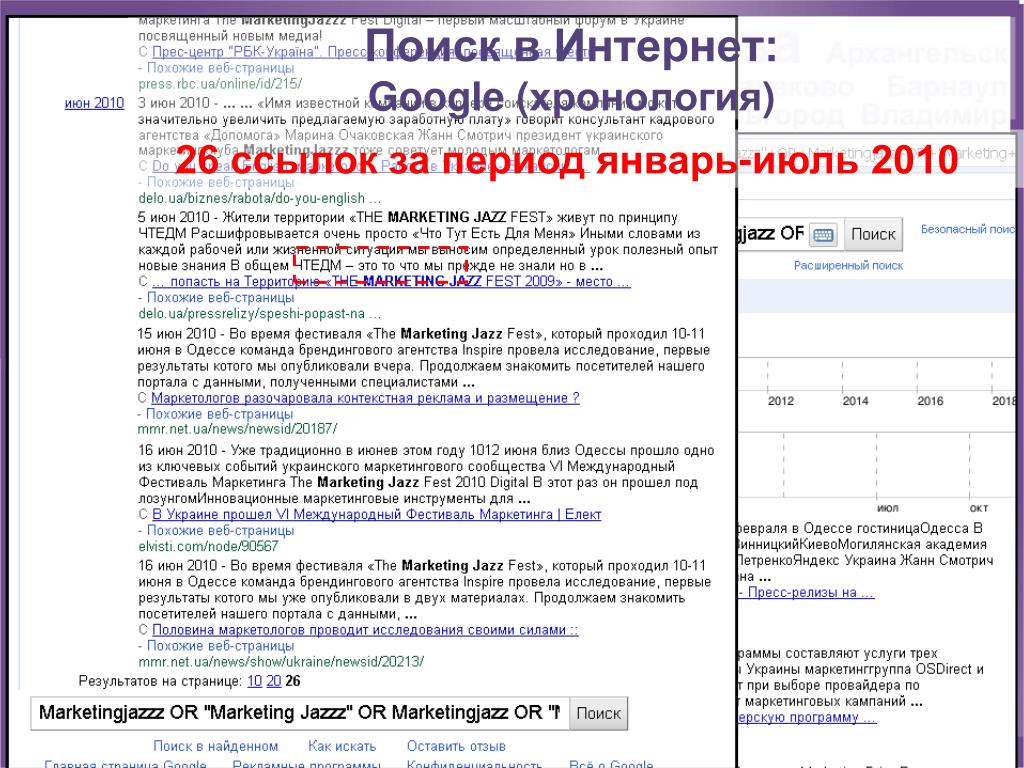The width and height of the screenshot is (1024, 768).
Task: Open the В Украине прошел VI Международный Фестиваль link
Action: click(x=376, y=515)
